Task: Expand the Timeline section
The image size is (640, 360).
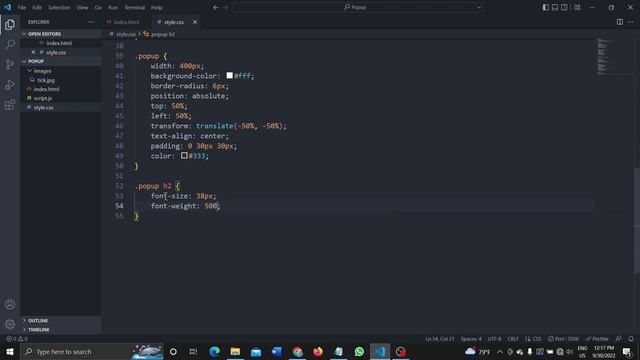Action: point(60,329)
